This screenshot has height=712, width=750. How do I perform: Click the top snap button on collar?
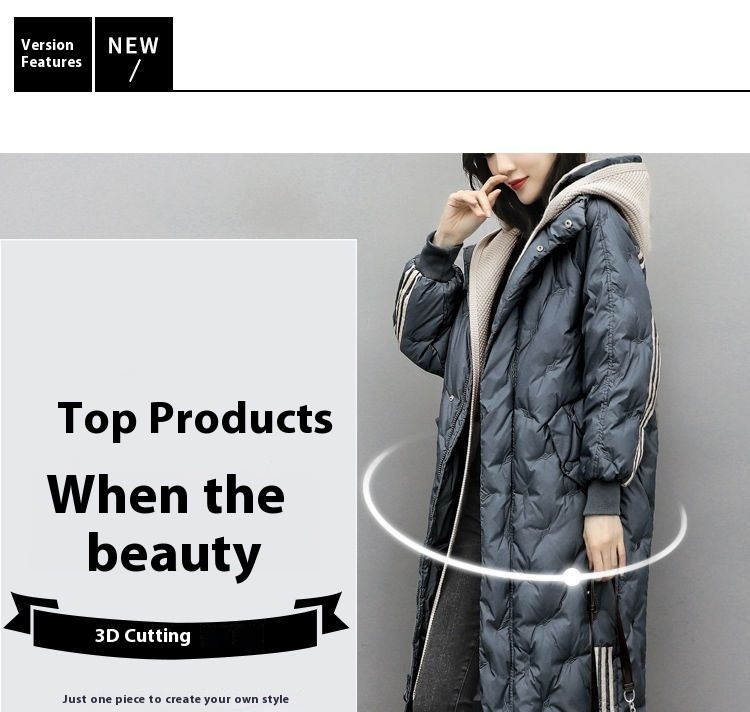click(568, 223)
